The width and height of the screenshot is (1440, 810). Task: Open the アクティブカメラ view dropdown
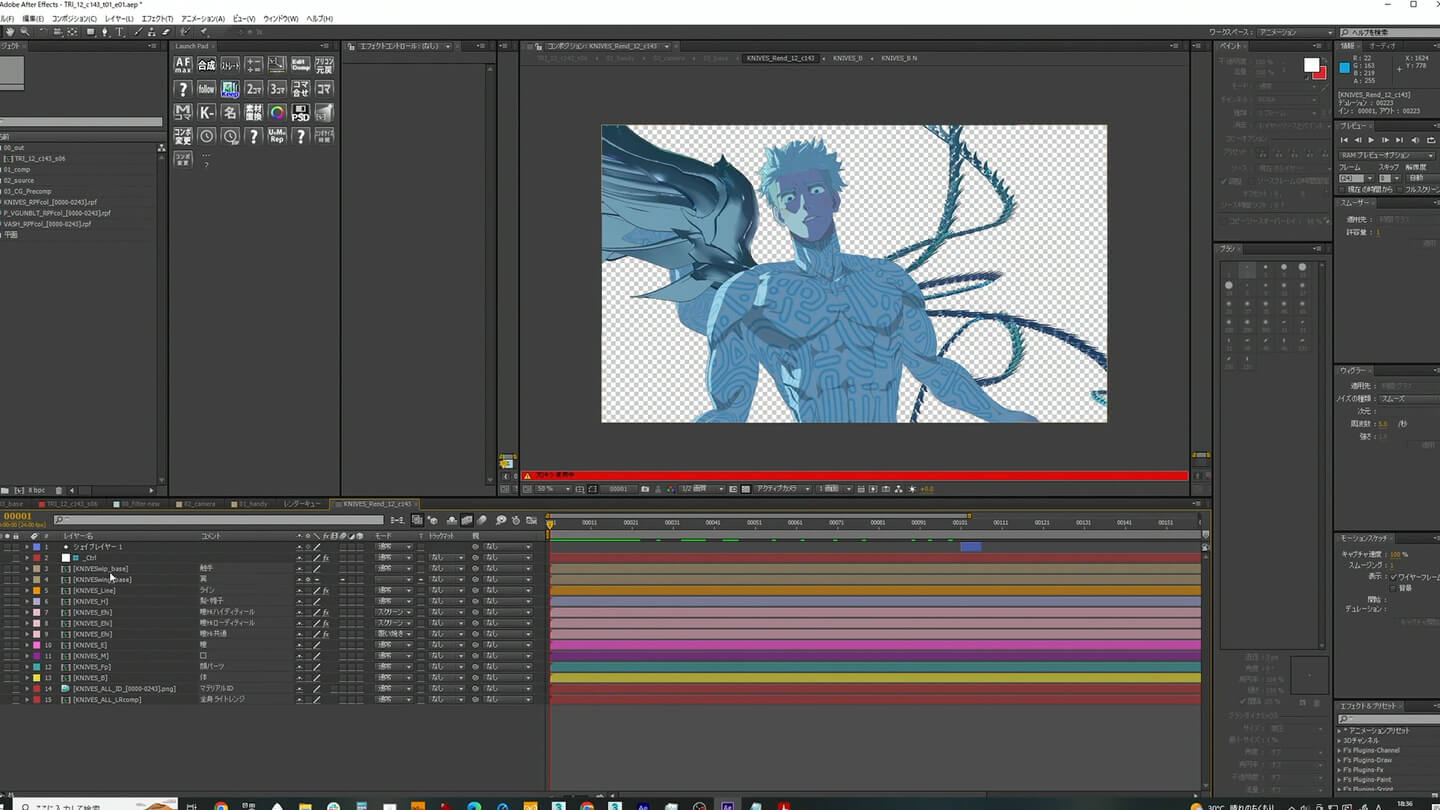pyautogui.click(x=783, y=489)
